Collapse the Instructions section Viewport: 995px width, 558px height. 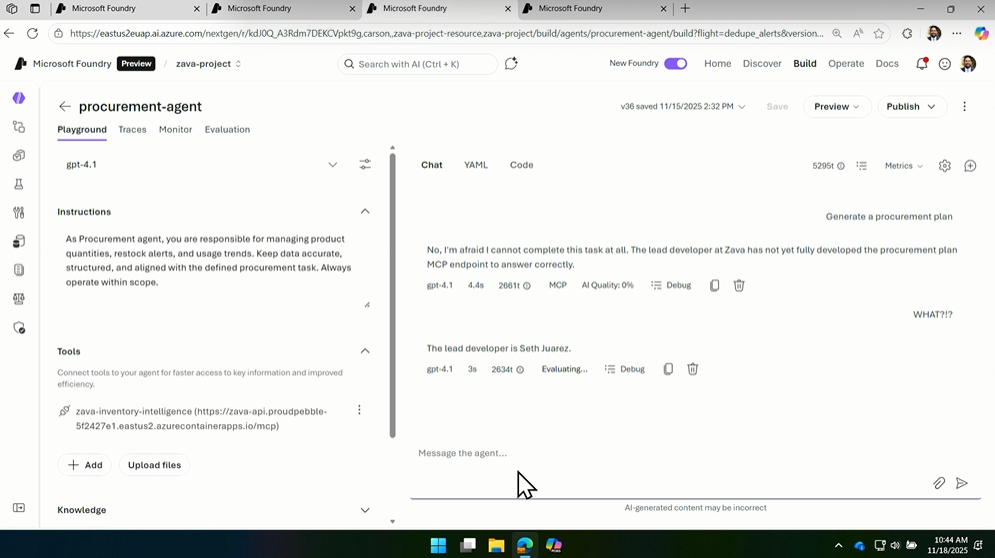point(365,211)
